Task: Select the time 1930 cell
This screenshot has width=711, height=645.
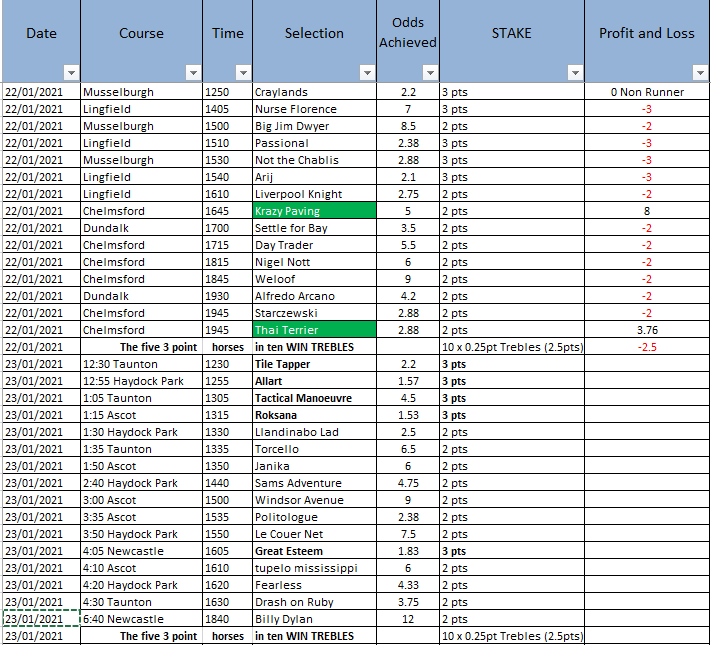Action: tap(228, 296)
